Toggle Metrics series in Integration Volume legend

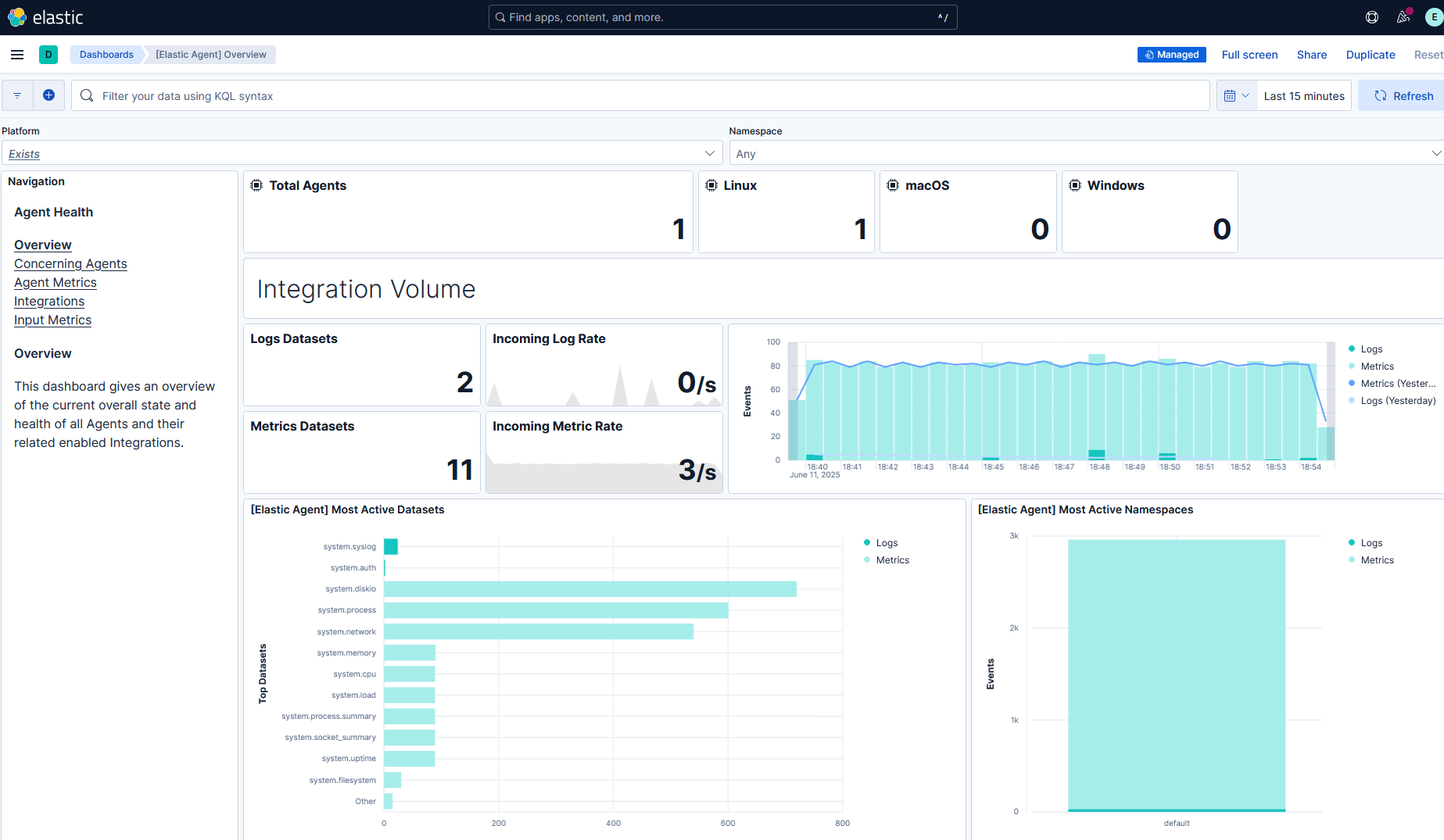coord(1377,366)
